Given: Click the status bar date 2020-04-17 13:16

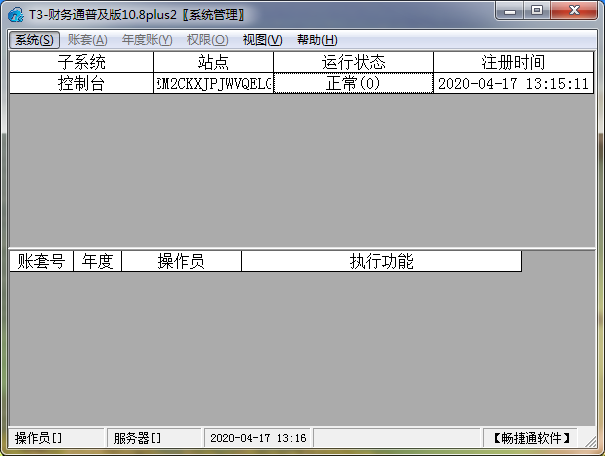Looking at the screenshot, I should [258, 438].
